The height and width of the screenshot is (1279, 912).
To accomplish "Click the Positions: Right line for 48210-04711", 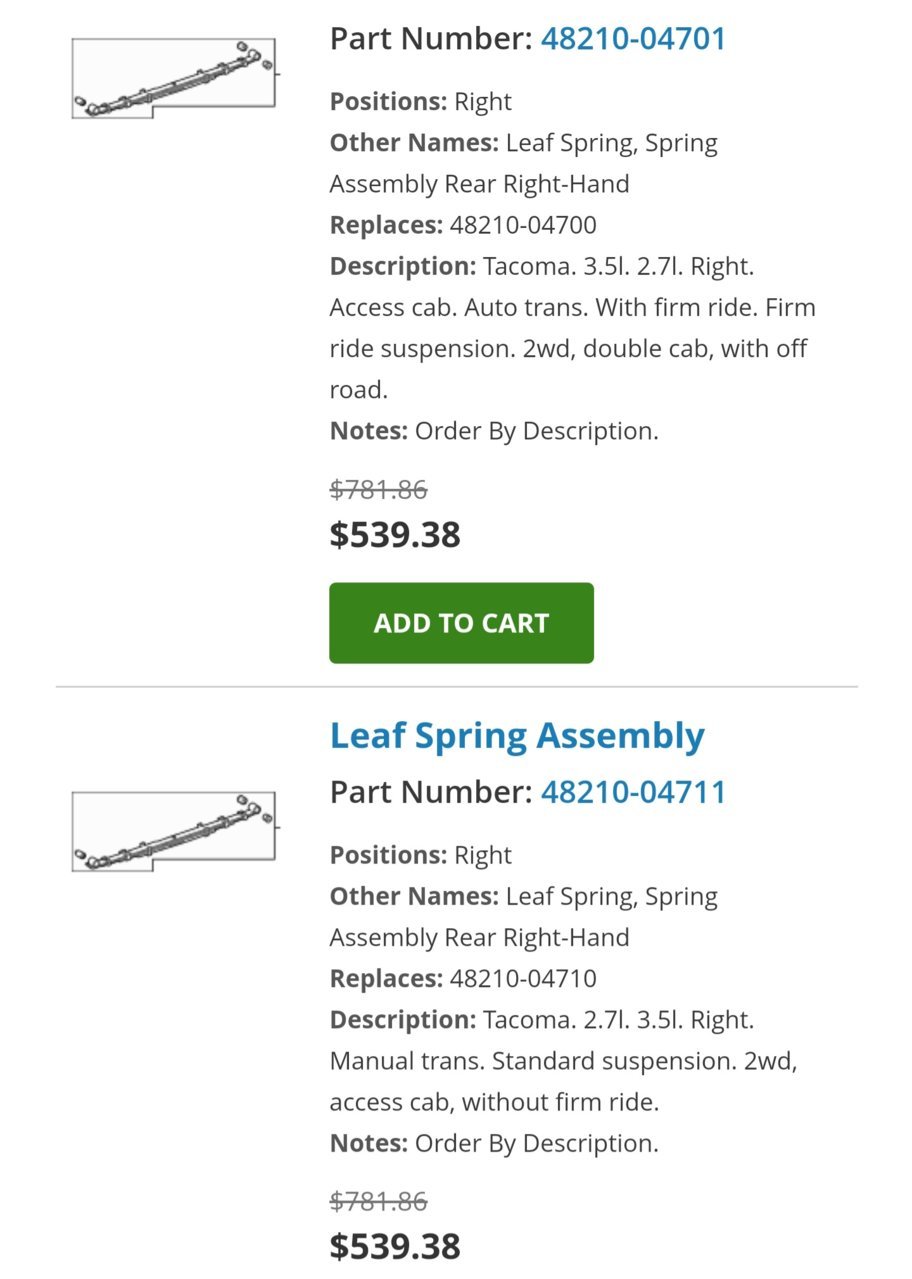I will pyautogui.click(x=420, y=855).
